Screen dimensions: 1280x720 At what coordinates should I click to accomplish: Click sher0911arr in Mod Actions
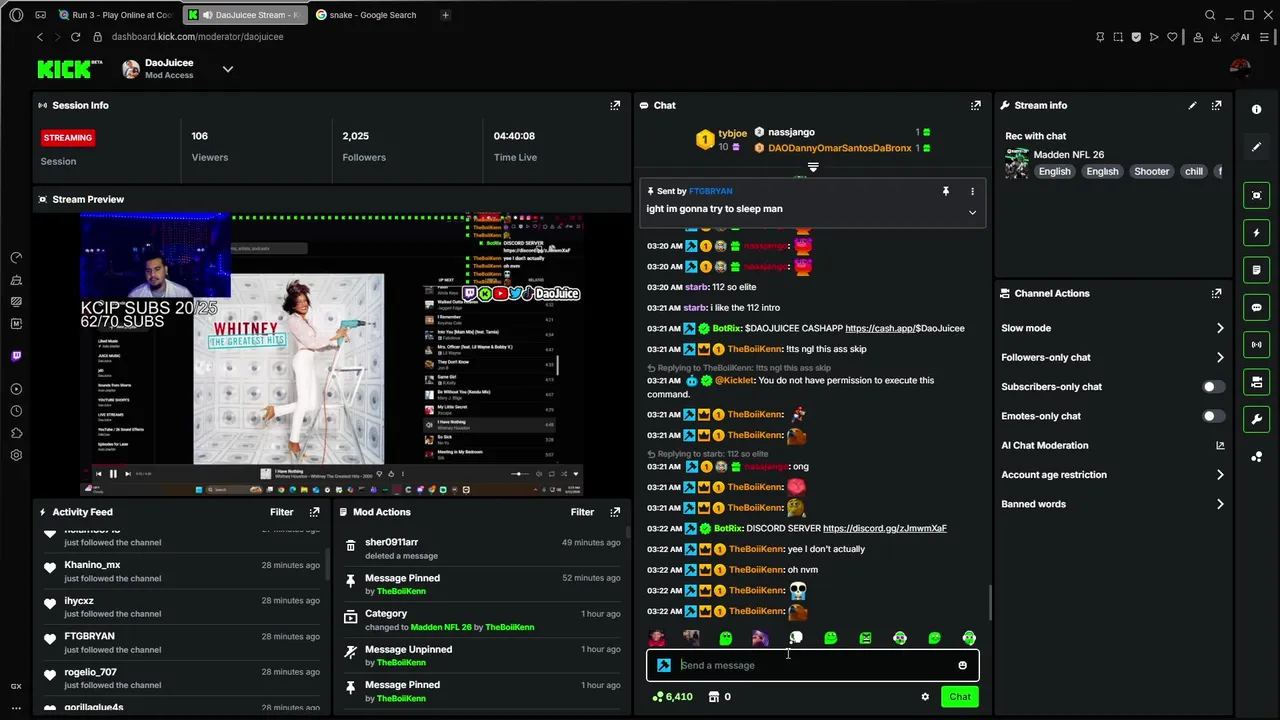(391, 542)
